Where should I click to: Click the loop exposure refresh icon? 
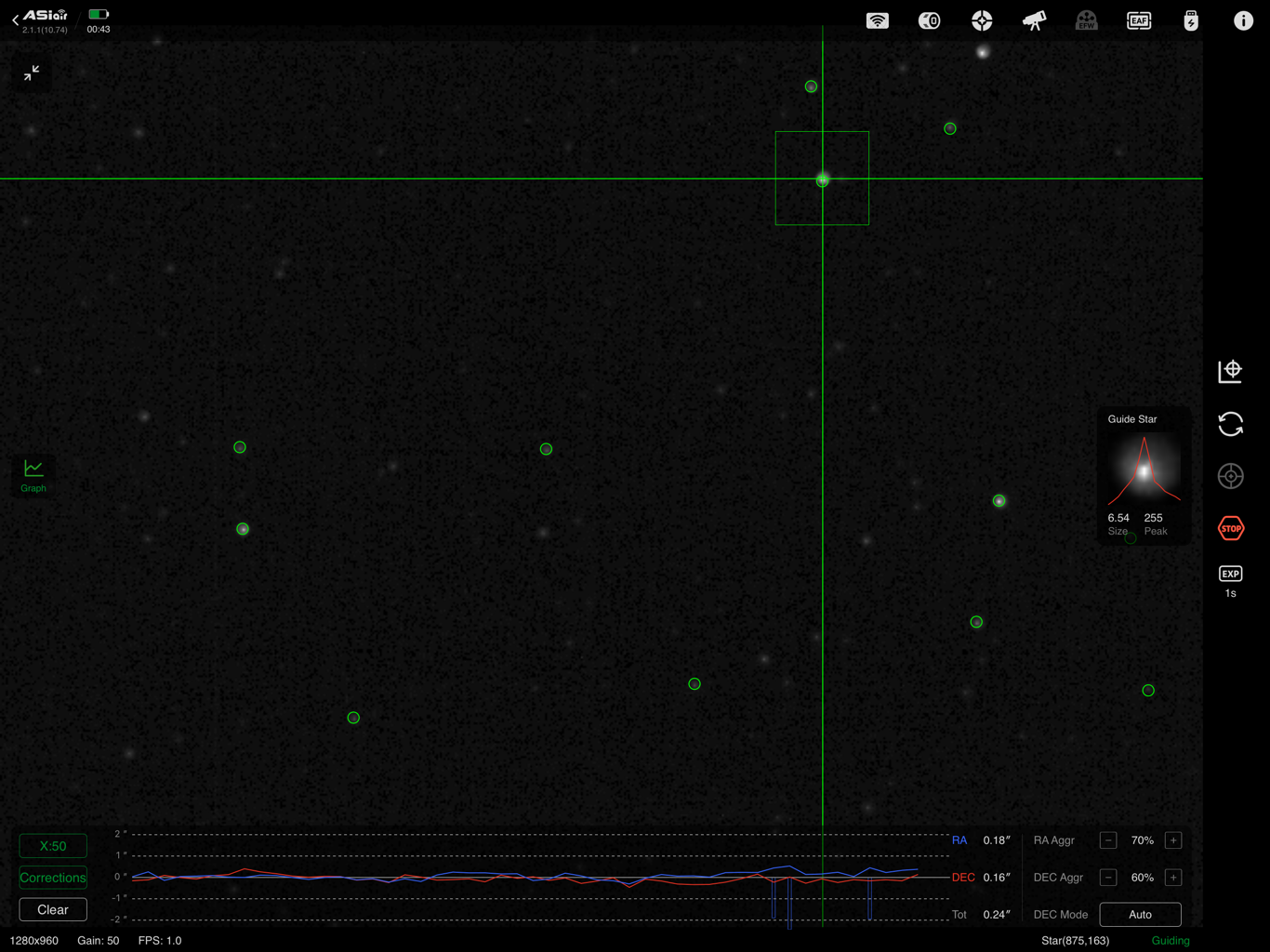pos(1230,424)
